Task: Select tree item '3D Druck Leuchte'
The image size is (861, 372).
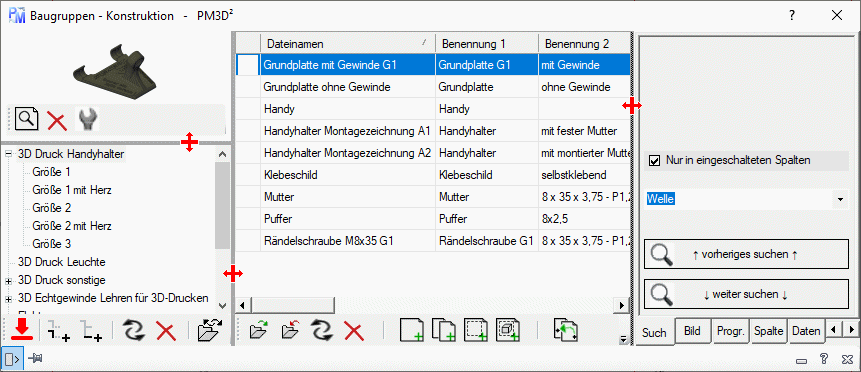Action: (62, 262)
